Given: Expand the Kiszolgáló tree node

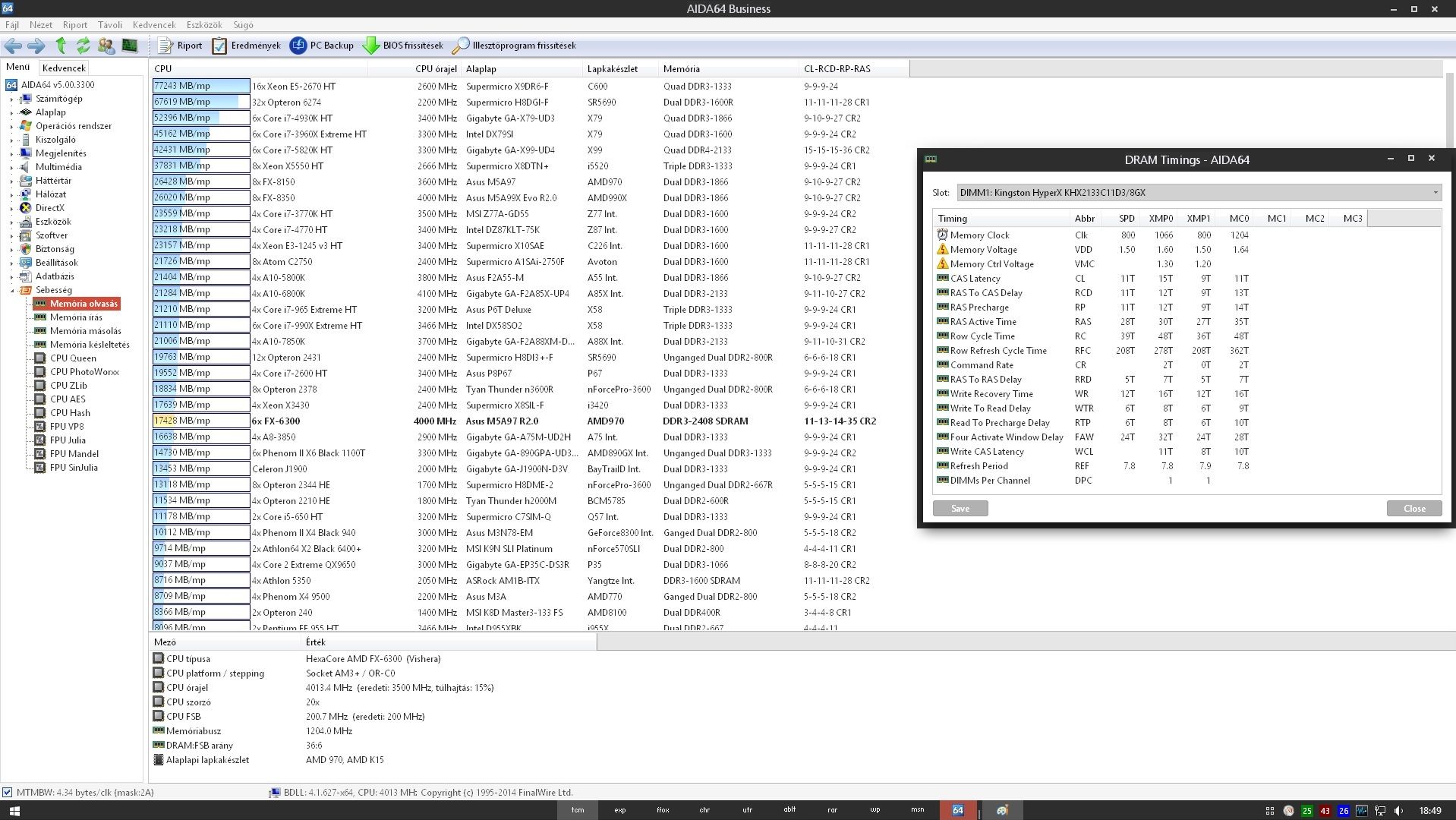Looking at the screenshot, I should click(11, 140).
